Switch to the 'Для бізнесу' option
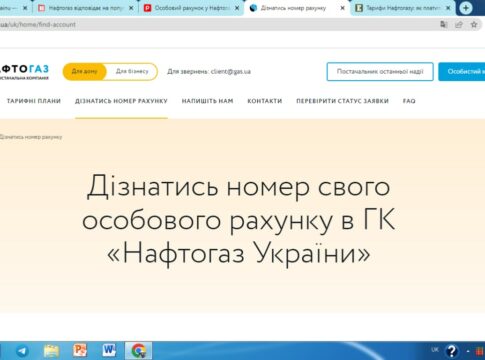 [132, 71]
